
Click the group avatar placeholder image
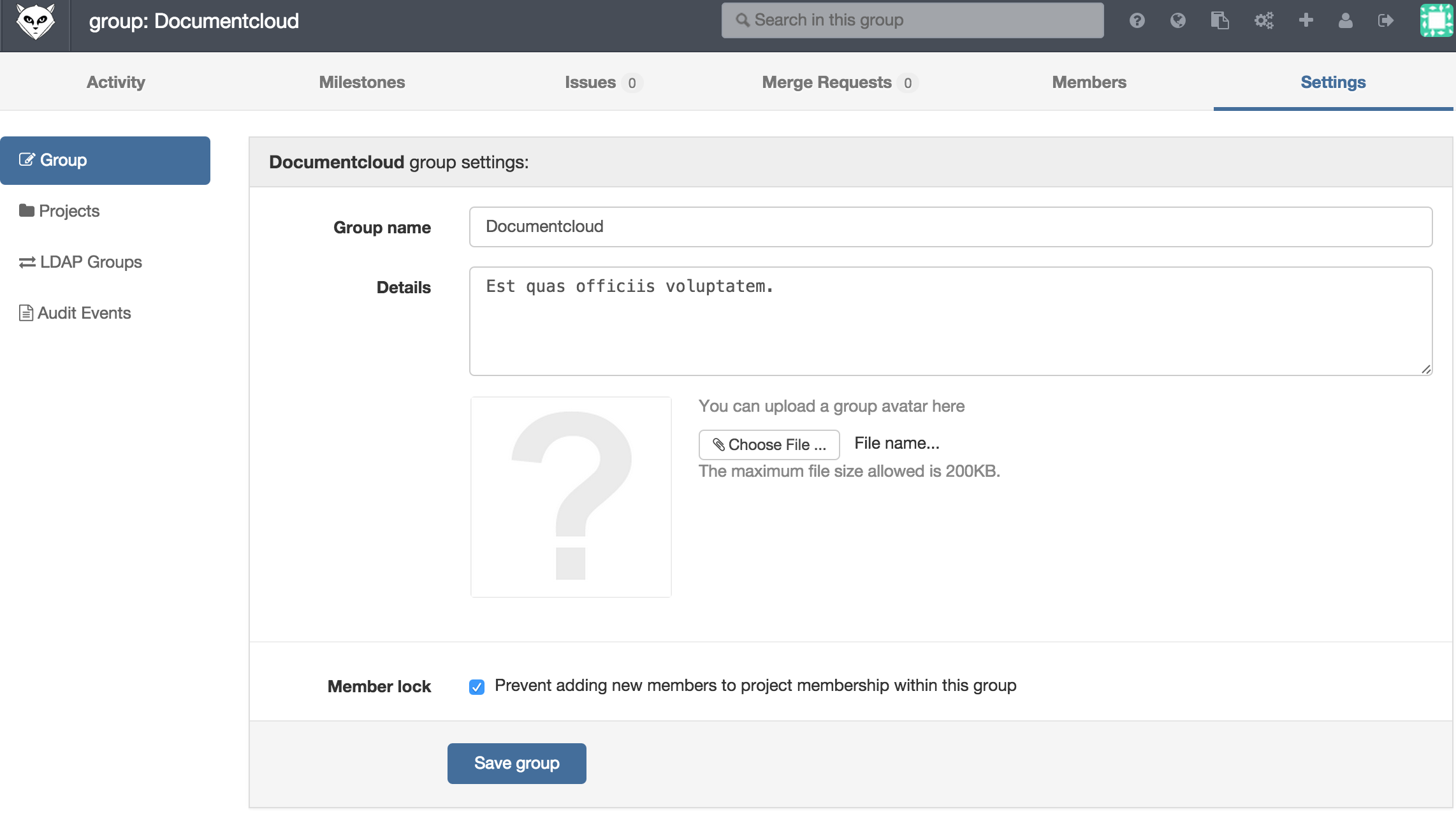pyautogui.click(x=571, y=497)
